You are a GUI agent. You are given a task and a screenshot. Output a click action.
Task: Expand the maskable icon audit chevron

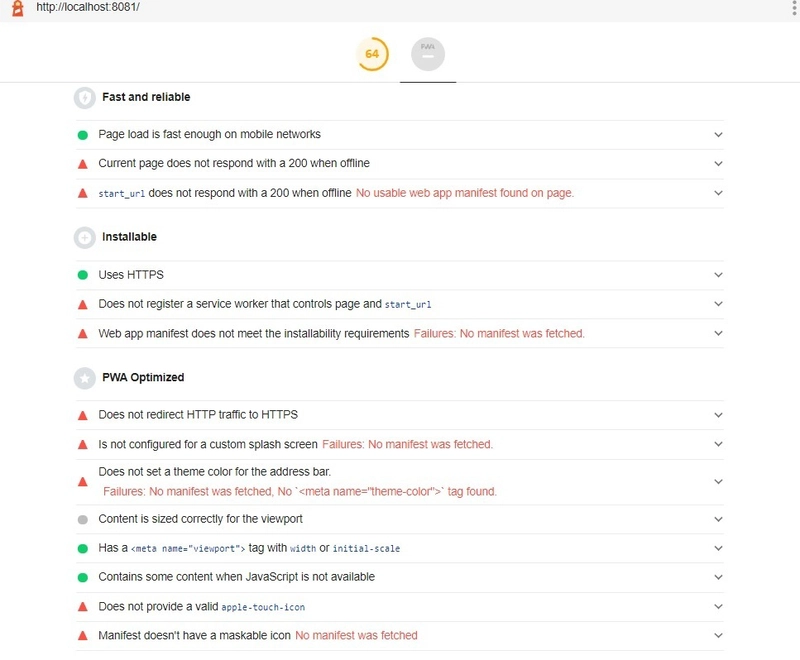pos(718,635)
